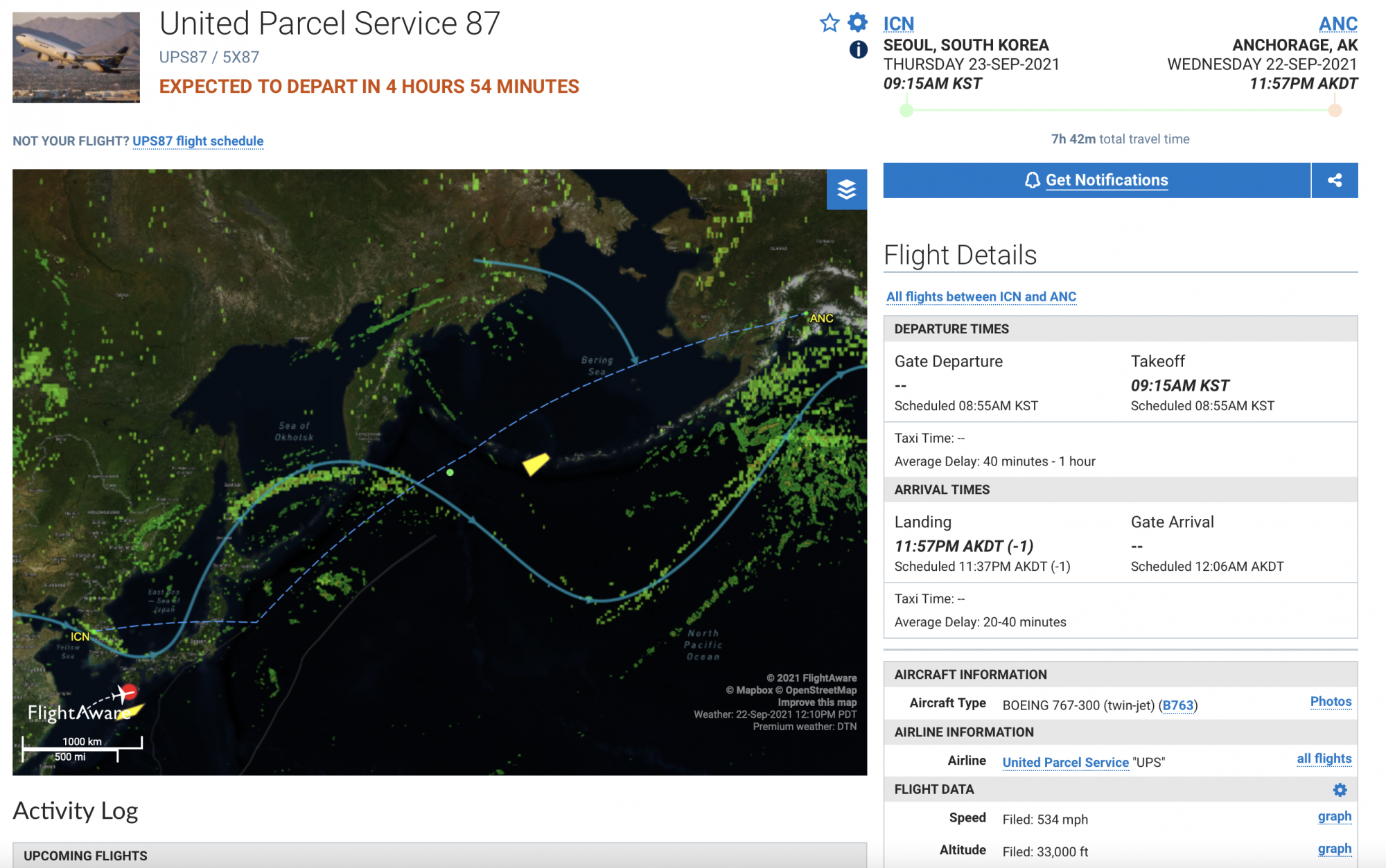The height and width of the screenshot is (868, 1386).
Task: Open flight settings gear icon
Action: 858,22
